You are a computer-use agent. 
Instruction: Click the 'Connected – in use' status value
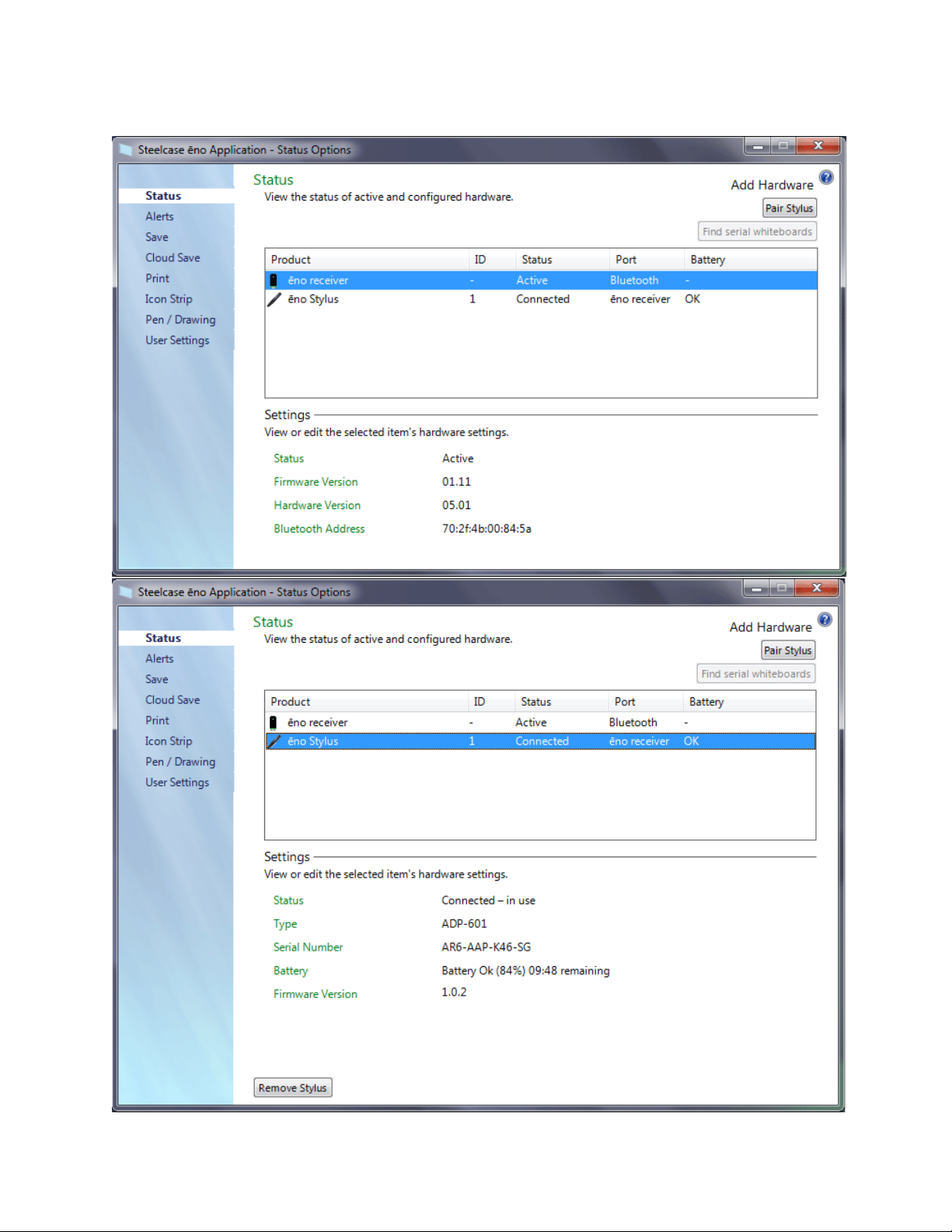tap(488, 901)
